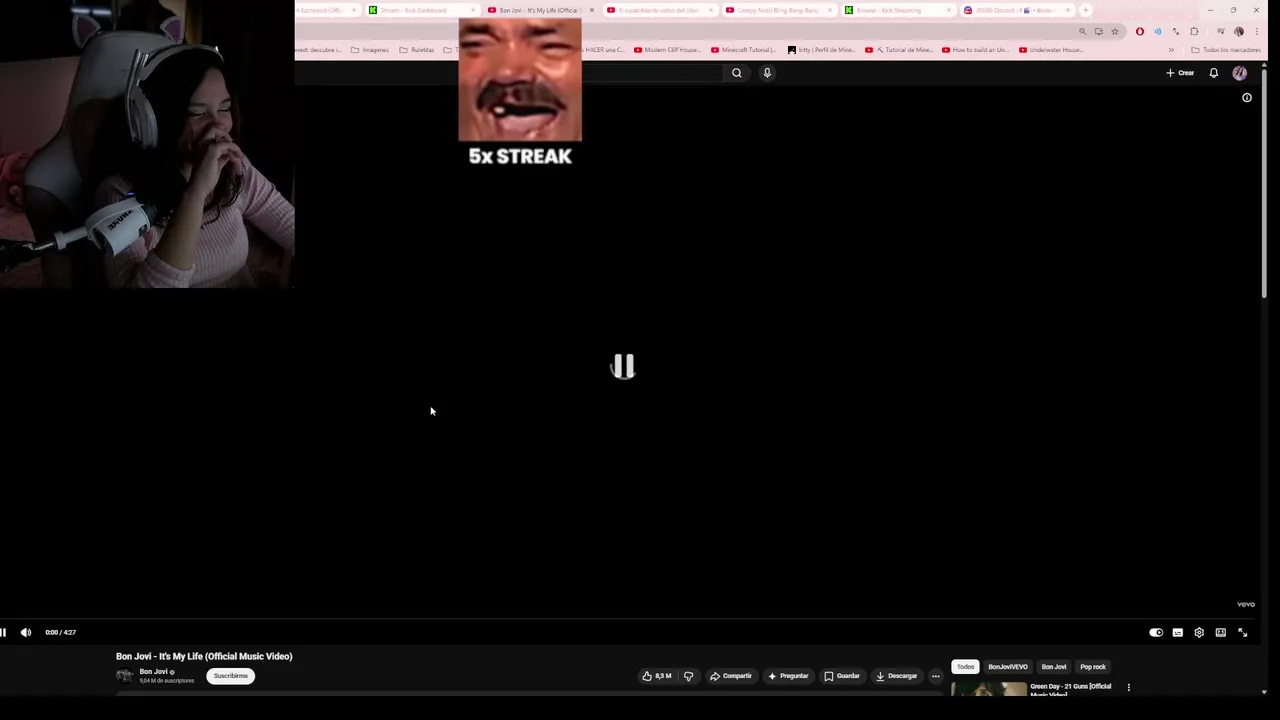Screen dimensions: 1280x720
Task: Open video player settings gear
Action: [1199, 632]
